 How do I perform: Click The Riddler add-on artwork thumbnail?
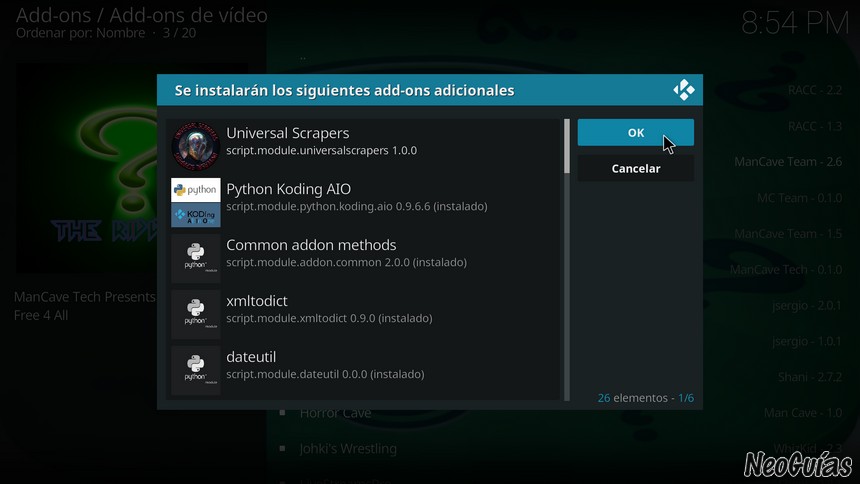(x=87, y=167)
